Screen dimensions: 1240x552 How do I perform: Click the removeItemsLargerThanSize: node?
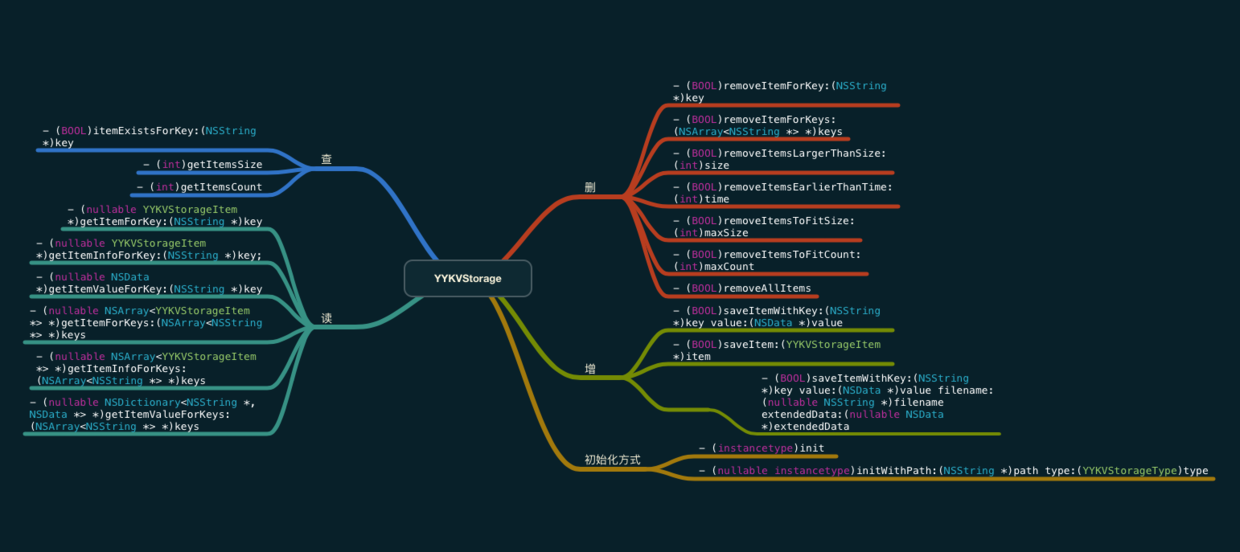pos(780,159)
